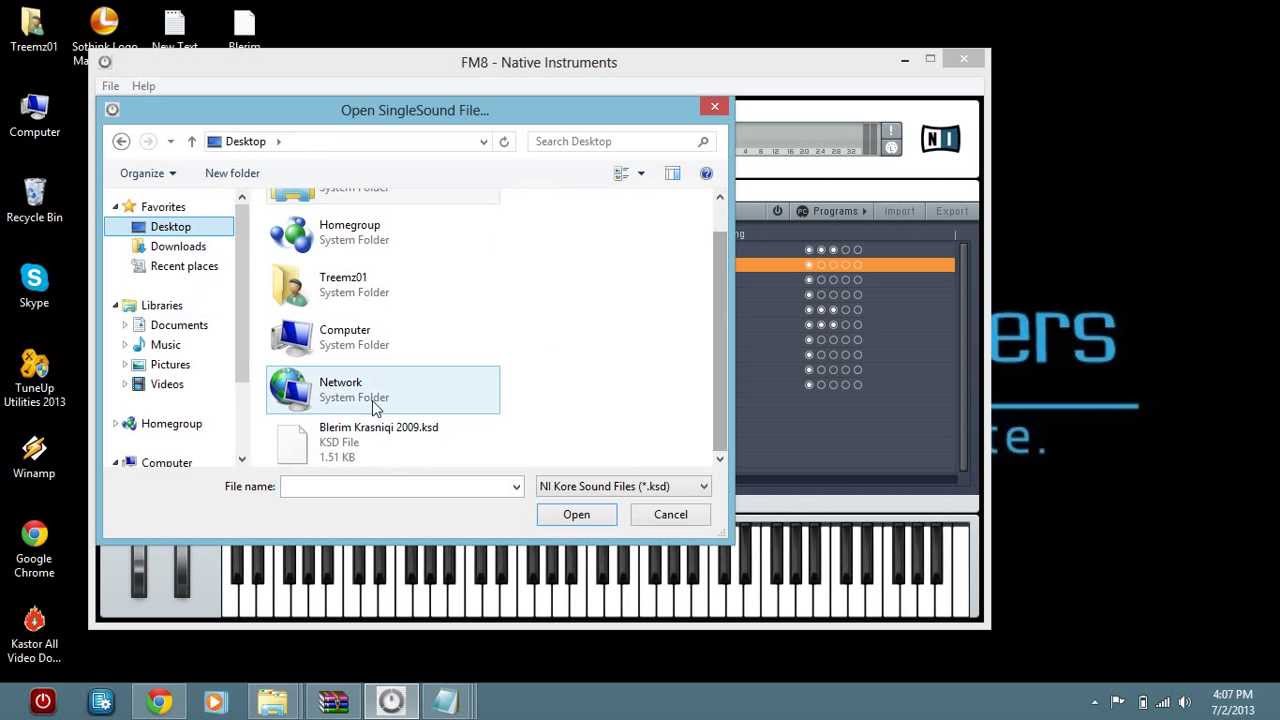The image size is (1280, 720).
Task: Open address bar previous locations dropdown
Action: [484, 142]
